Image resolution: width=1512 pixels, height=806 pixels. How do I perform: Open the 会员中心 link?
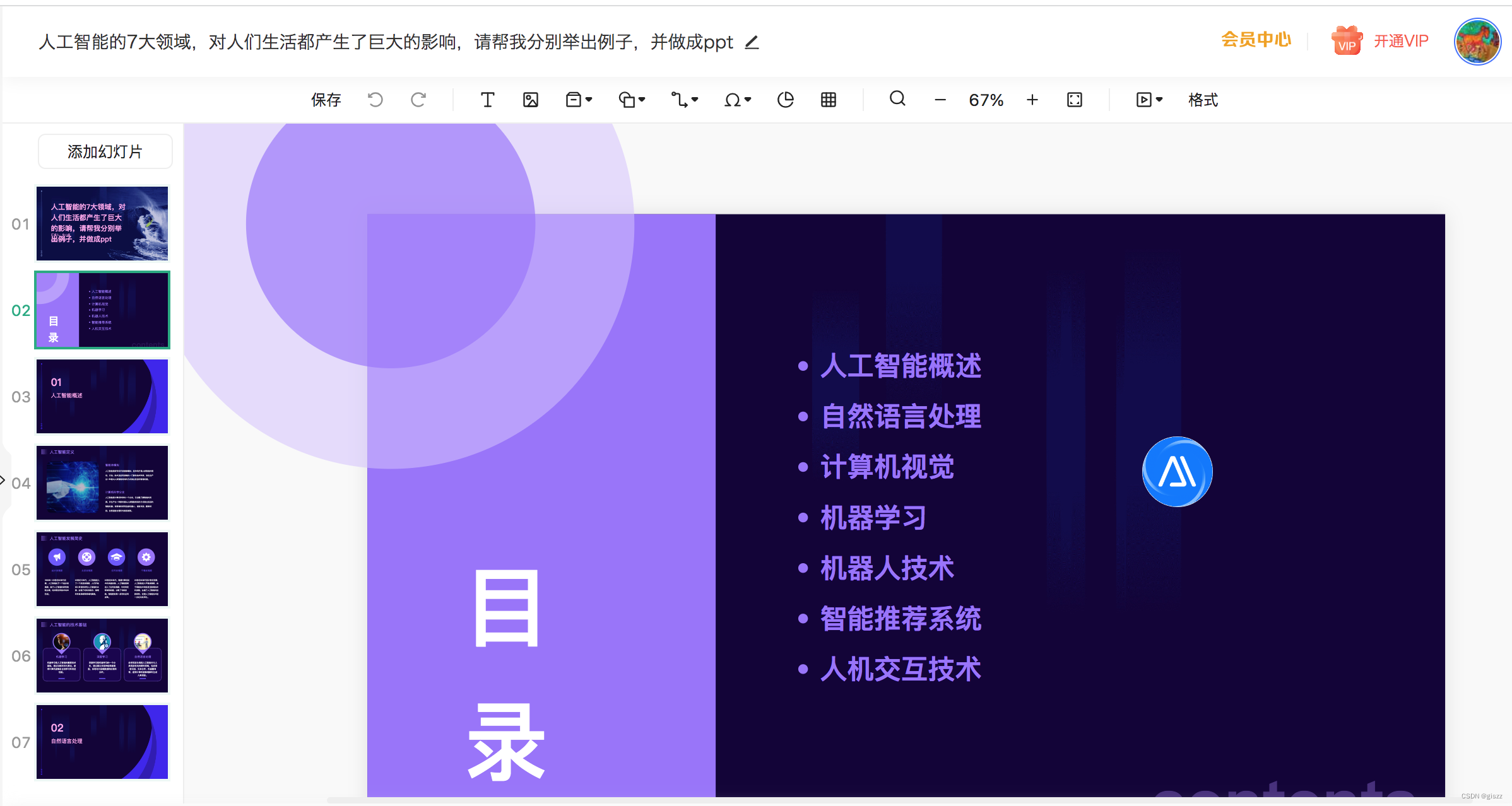(1256, 40)
